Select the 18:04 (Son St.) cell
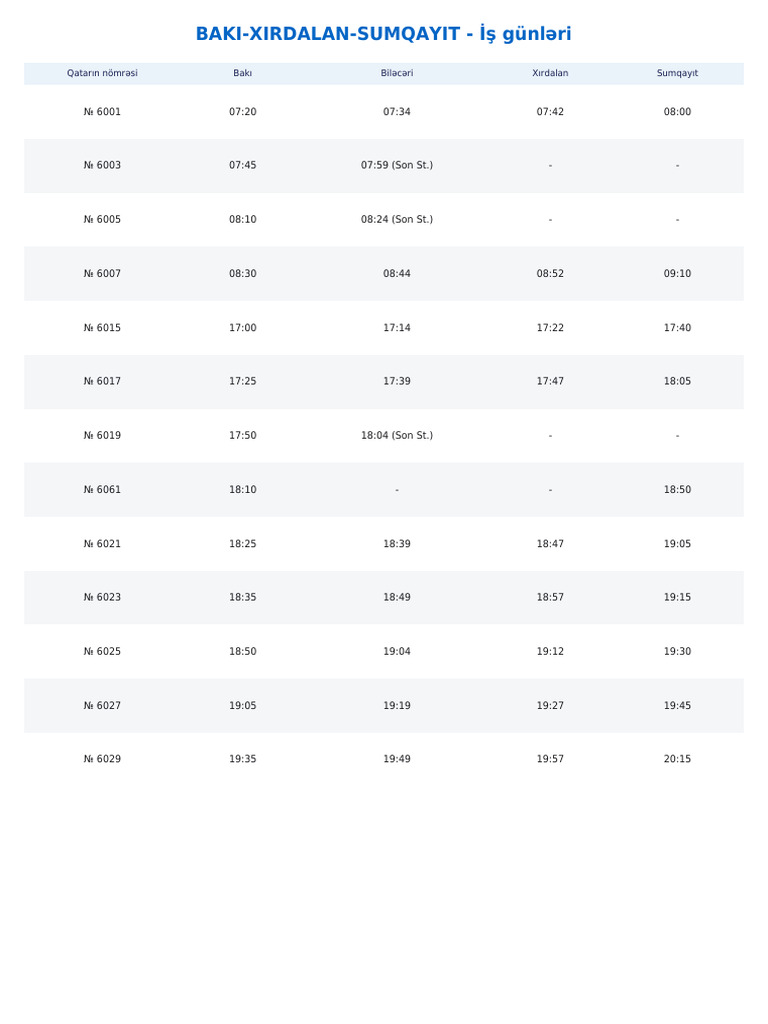The height and width of the screenshot is (1024, 768). pyautogui.click(x=397, y=436)
